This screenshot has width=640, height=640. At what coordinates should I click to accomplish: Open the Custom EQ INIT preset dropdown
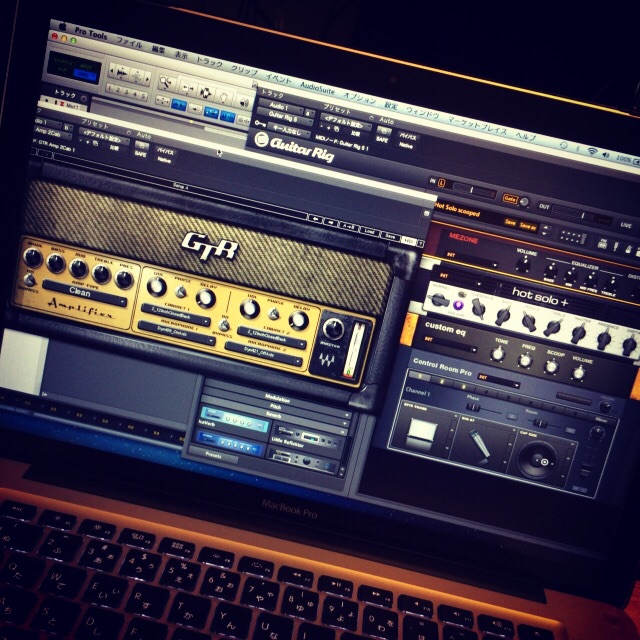[449, 344]
